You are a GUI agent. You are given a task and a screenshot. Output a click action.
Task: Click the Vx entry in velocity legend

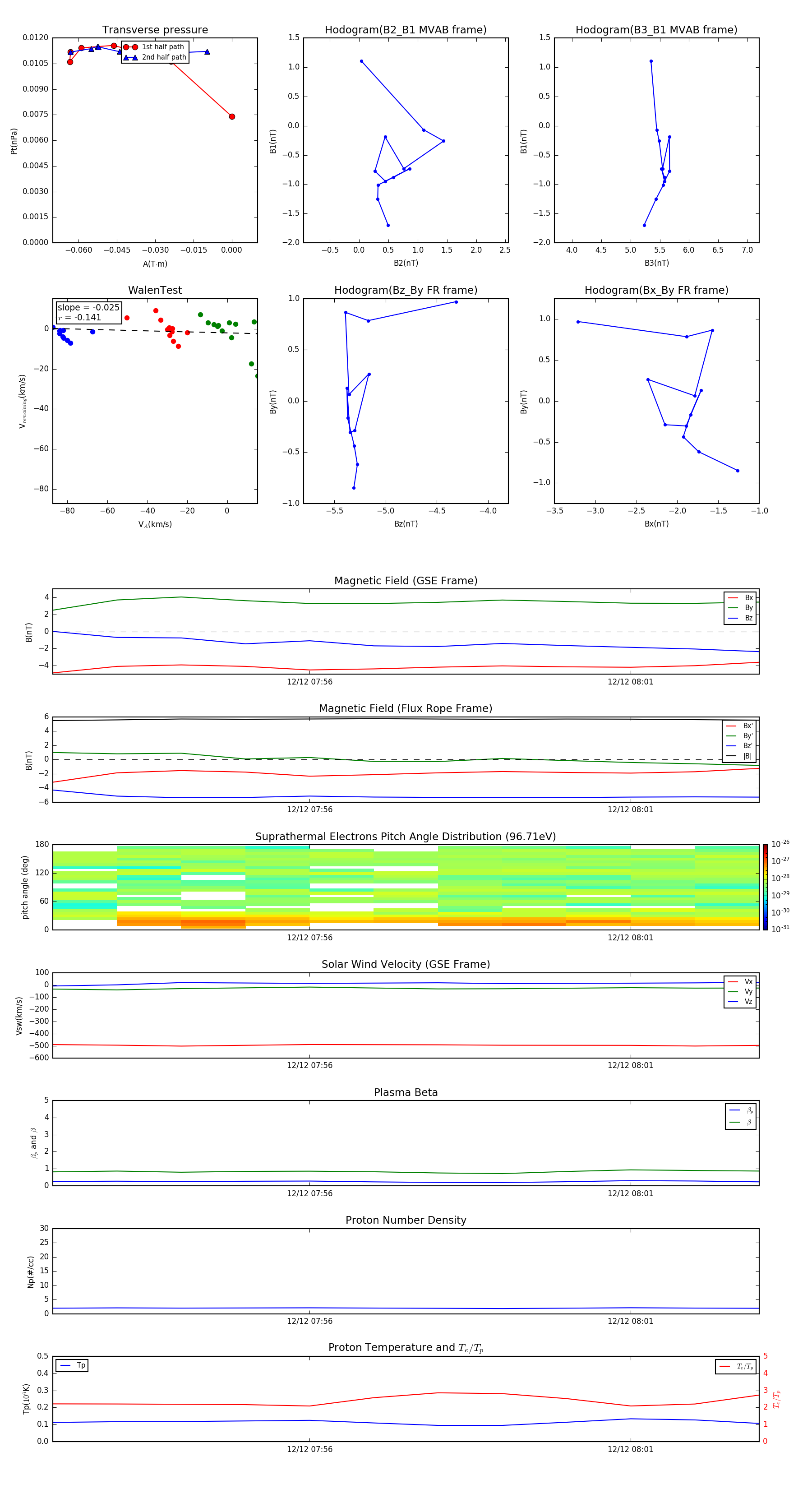pos(740,981)
